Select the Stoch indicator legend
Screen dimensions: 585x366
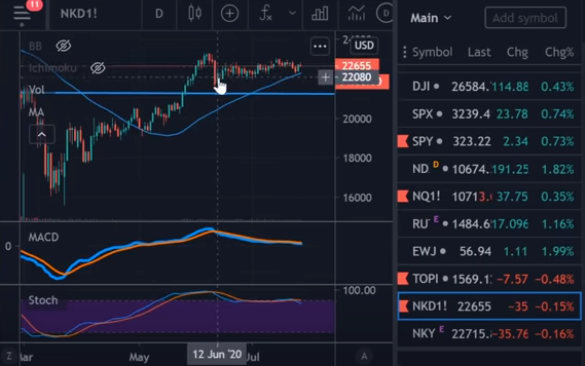[x=43, y=300]
